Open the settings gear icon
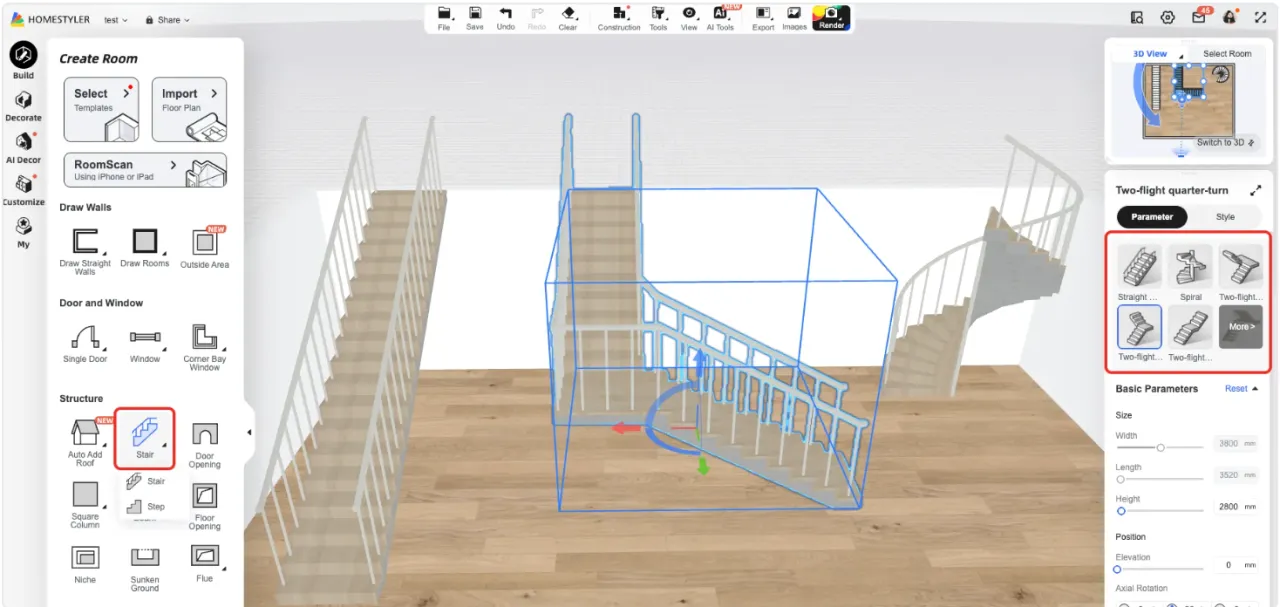 1167,18
